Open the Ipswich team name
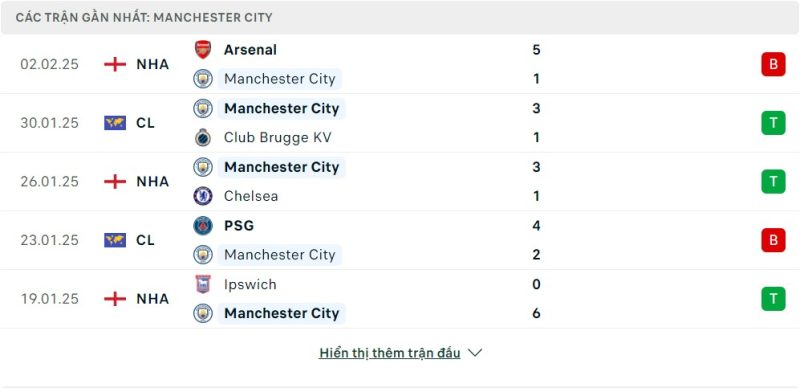This screenshot has height=388, width=800. pos(250,284)
